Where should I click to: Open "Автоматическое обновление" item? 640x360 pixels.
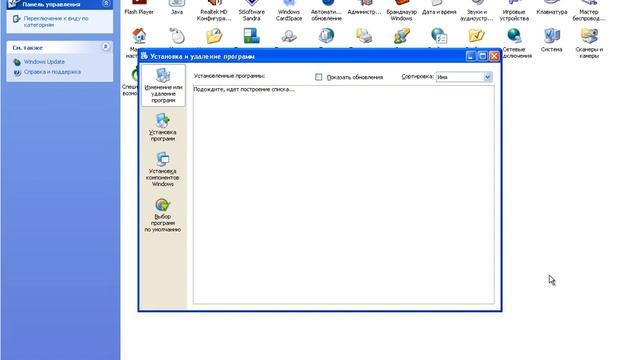click(326, 11)
